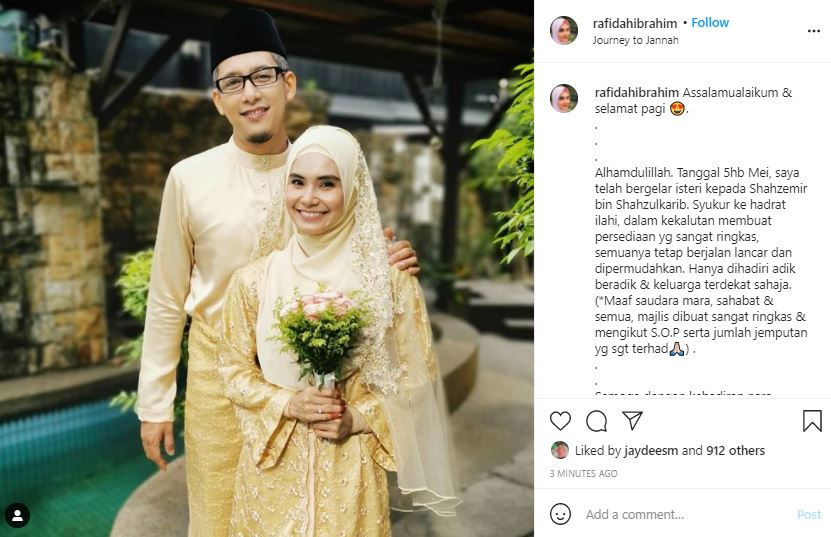Open the three-dot more options menu
Viewport: 831px width, 537px height.
point(814,31)
